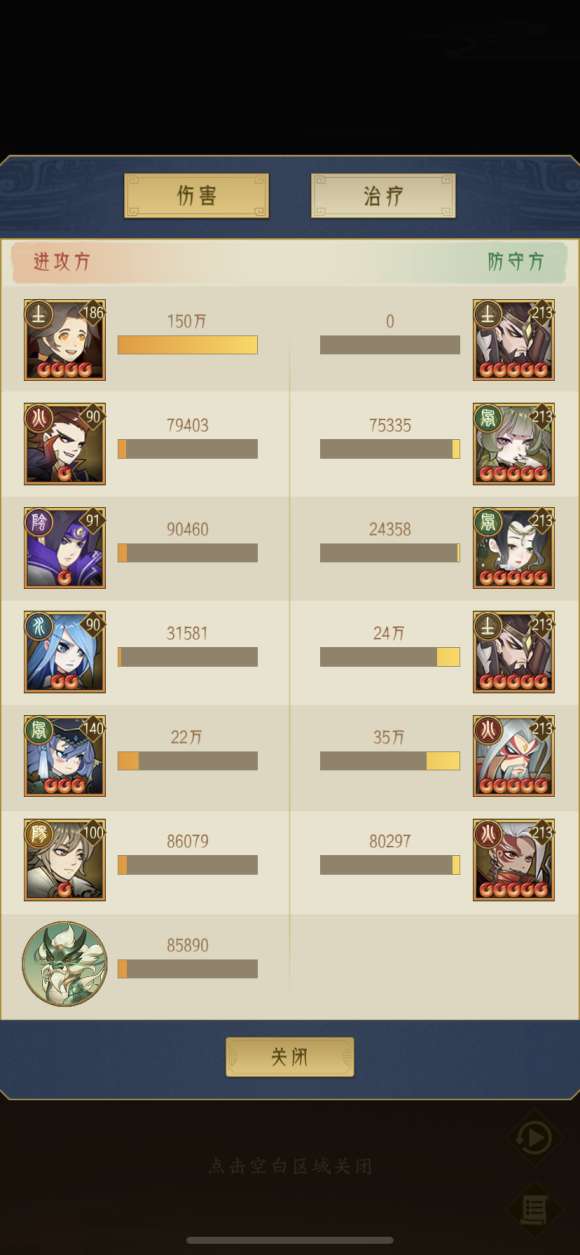Select the blue-haired level 90 hero portrait
The image size is (580, 1255).
tap(65, 652)
